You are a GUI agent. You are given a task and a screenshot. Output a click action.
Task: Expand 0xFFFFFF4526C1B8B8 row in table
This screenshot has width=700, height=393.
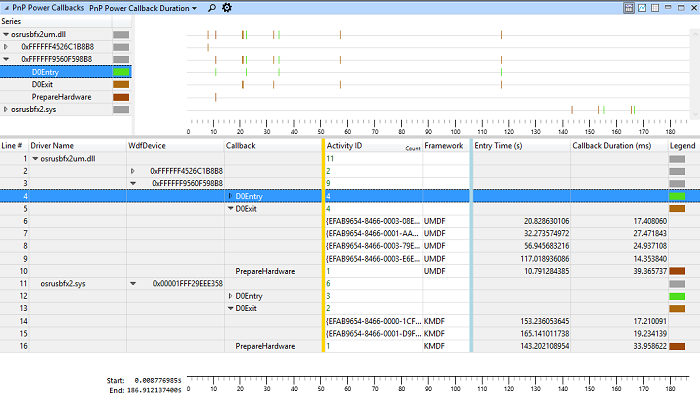click(133, 171)
